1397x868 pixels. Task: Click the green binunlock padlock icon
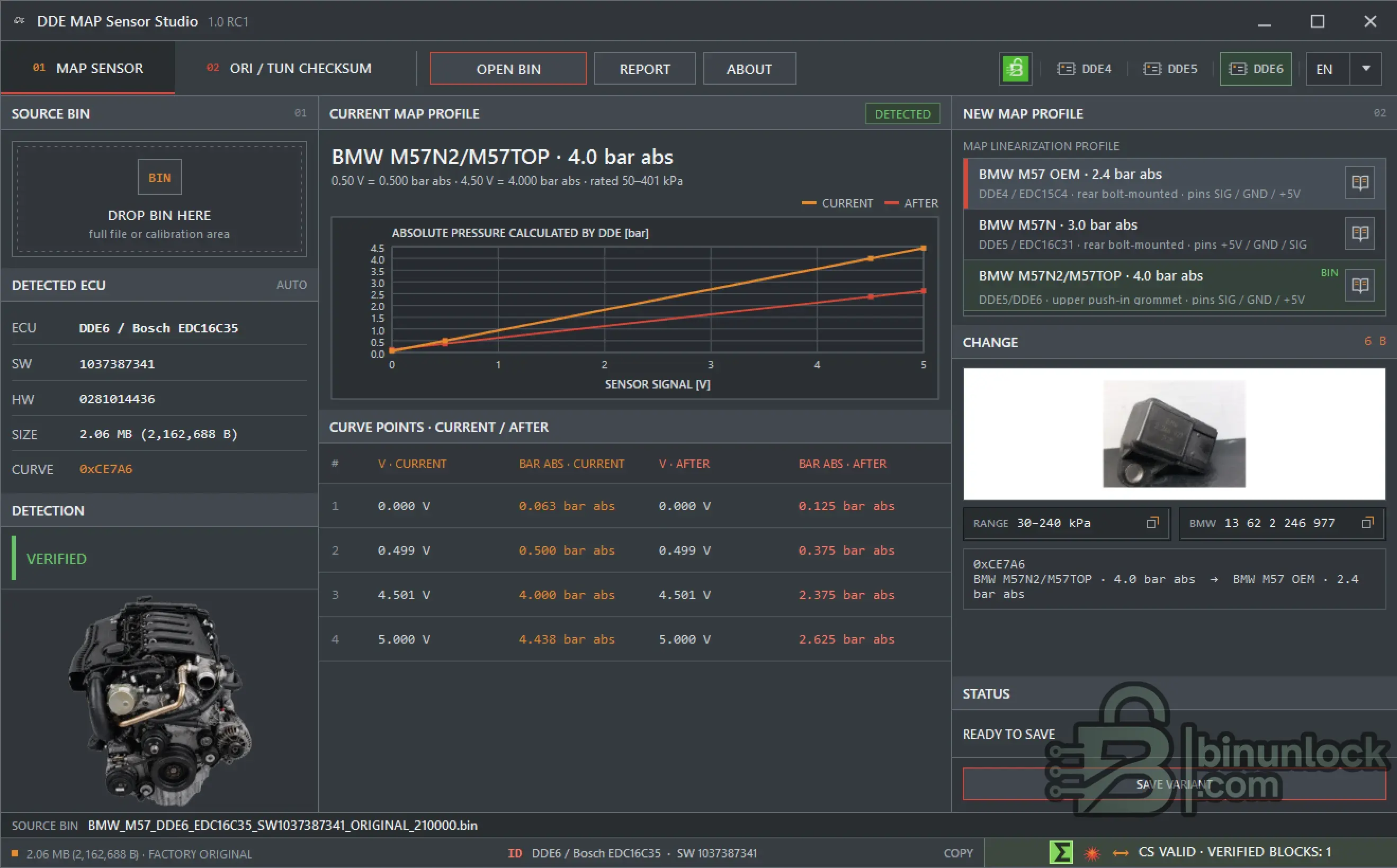coord(1015,69)
